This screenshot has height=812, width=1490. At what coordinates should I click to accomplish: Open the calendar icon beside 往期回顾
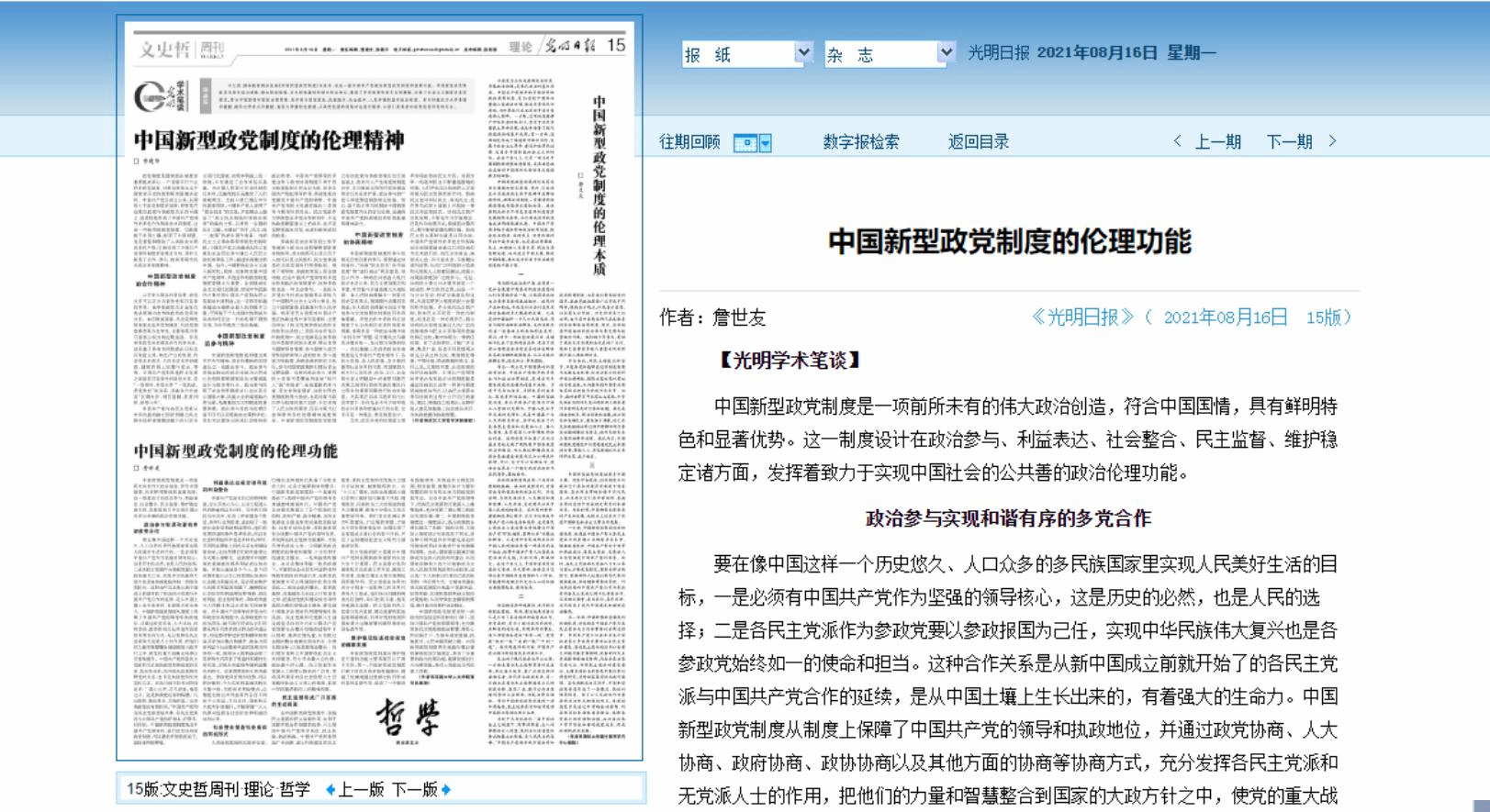click(745, 142)
